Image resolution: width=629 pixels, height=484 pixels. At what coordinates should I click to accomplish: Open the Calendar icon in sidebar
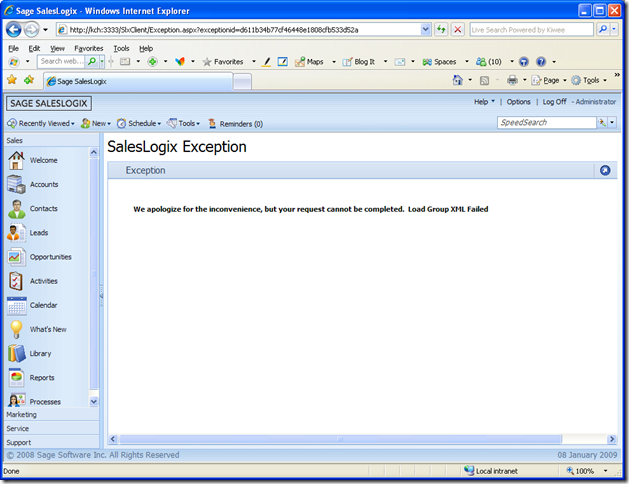16,306
